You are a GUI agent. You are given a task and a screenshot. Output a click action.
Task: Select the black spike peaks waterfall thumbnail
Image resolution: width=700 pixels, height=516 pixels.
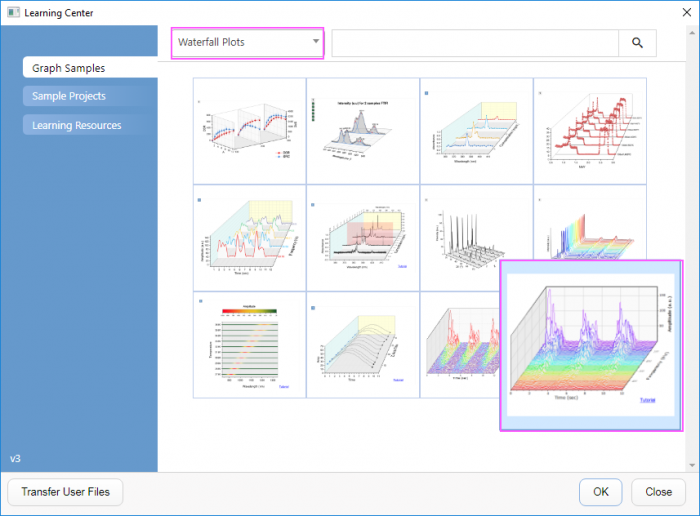(476, 238)
